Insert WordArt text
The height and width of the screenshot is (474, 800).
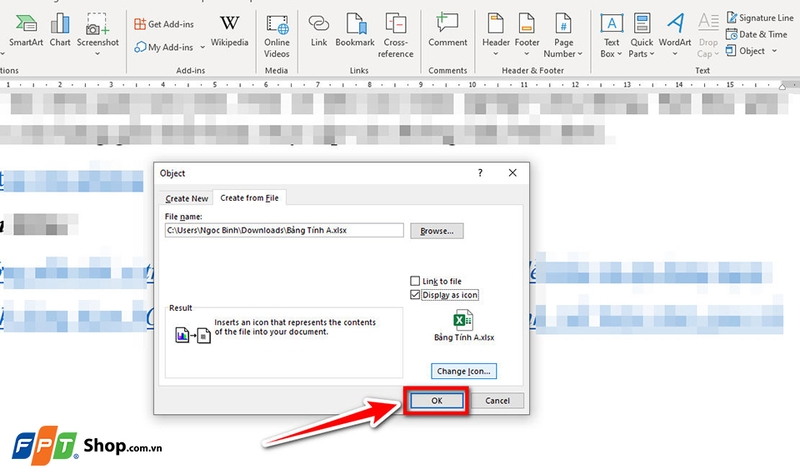click(x=675, y=35)
